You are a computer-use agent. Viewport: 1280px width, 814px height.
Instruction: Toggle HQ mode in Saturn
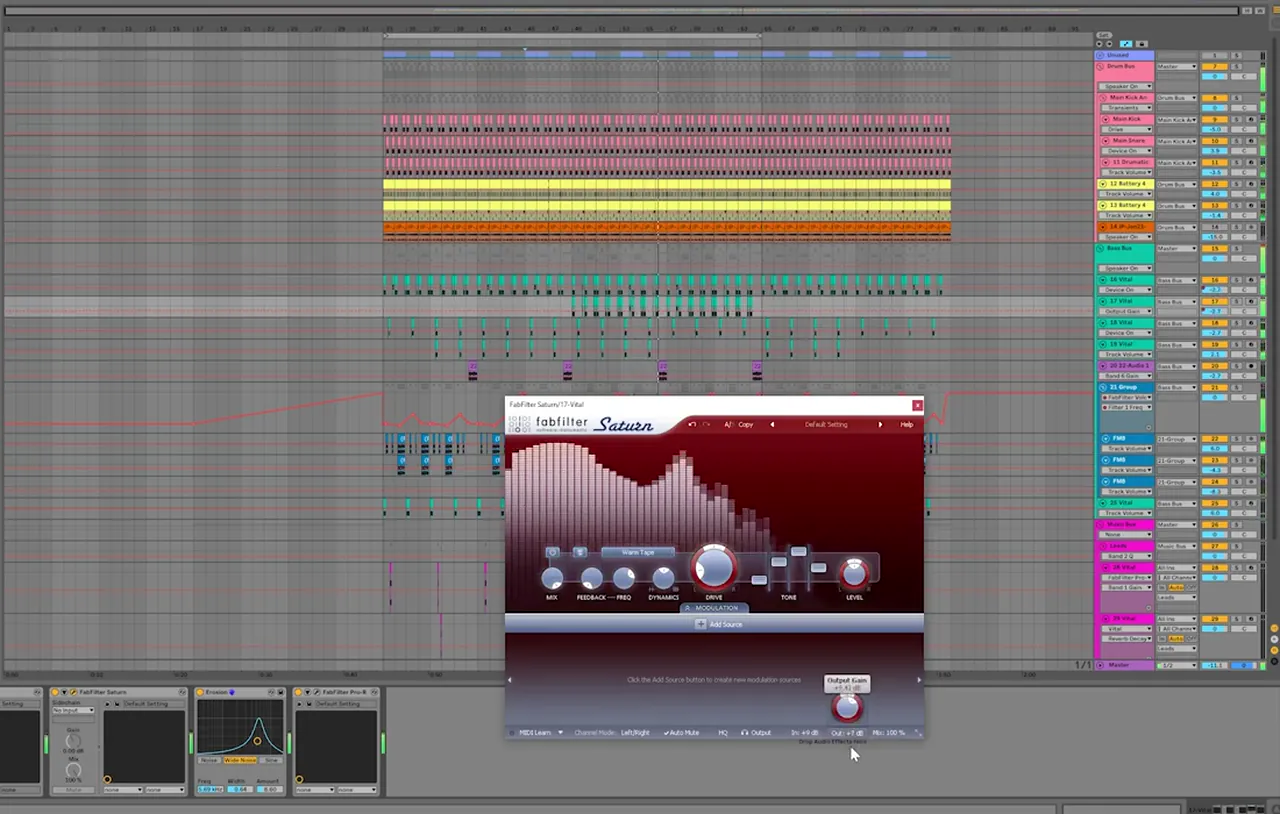[x=723, y=732]
